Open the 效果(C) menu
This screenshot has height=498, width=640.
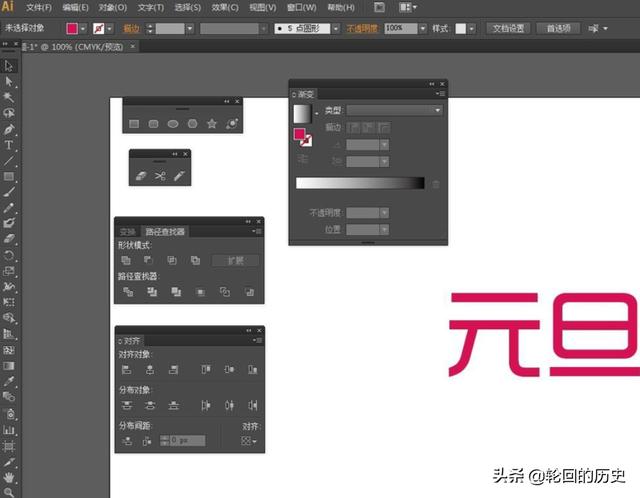[x=225, y=7]
